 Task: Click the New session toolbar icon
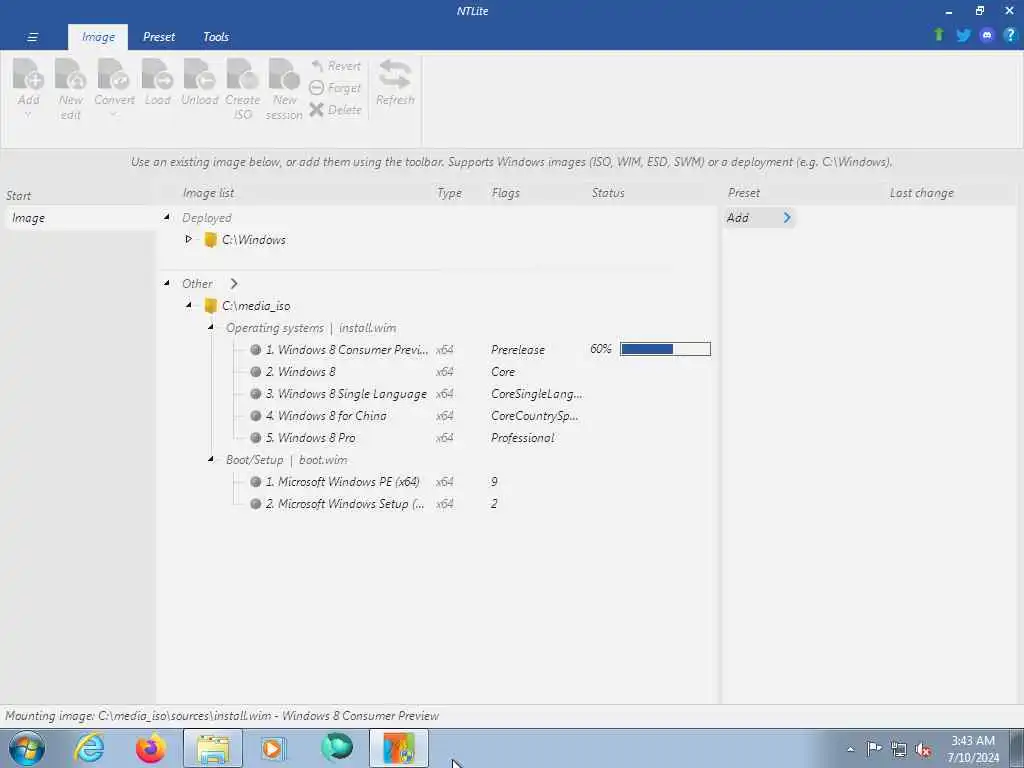[x=284, y=74]
